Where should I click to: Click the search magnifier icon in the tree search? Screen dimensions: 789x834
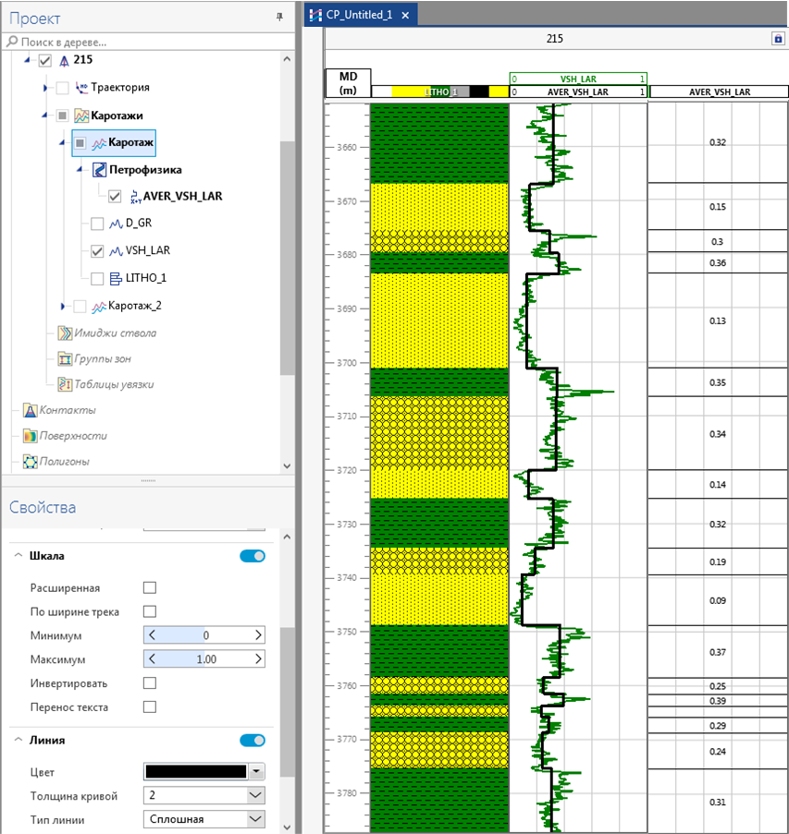[x=12, y=41]
